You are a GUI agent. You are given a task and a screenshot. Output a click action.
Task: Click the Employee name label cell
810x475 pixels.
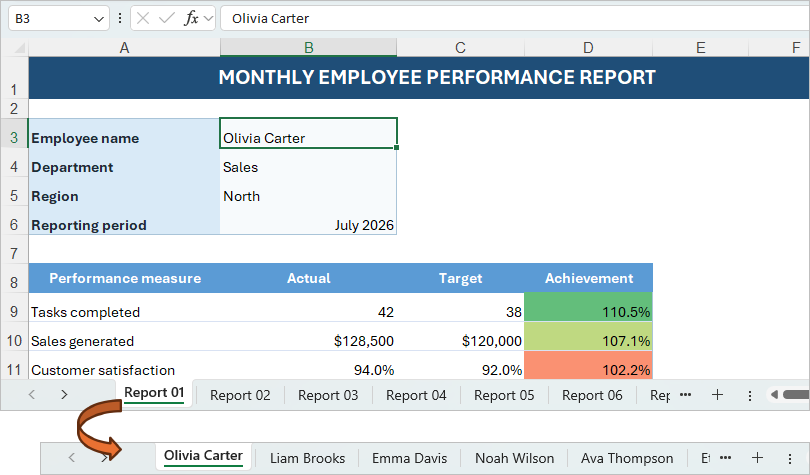click(x=124, y=133)
